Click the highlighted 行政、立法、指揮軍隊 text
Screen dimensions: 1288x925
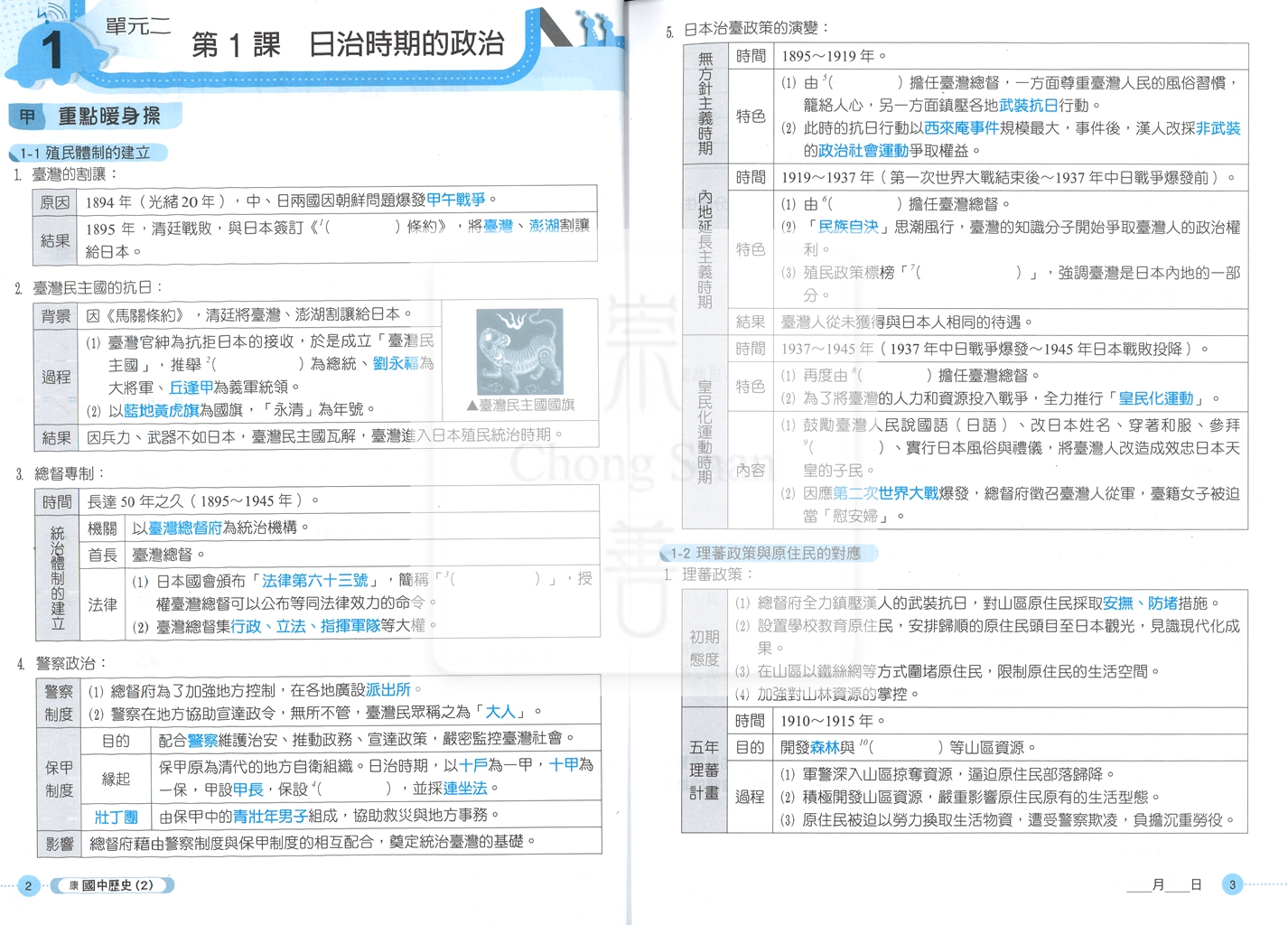305,626
